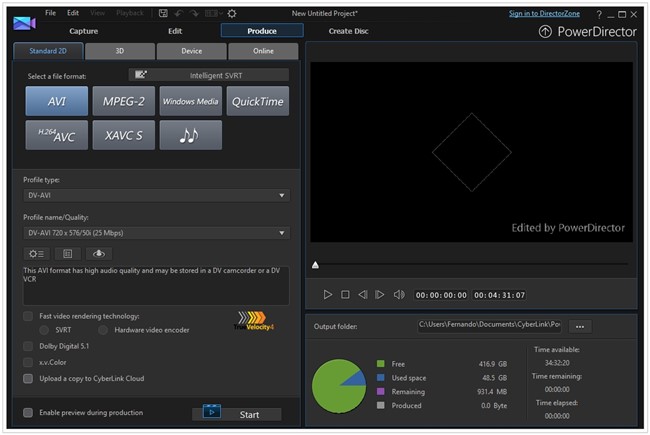Switch to the Create Disc module

(x=349, y=31)
